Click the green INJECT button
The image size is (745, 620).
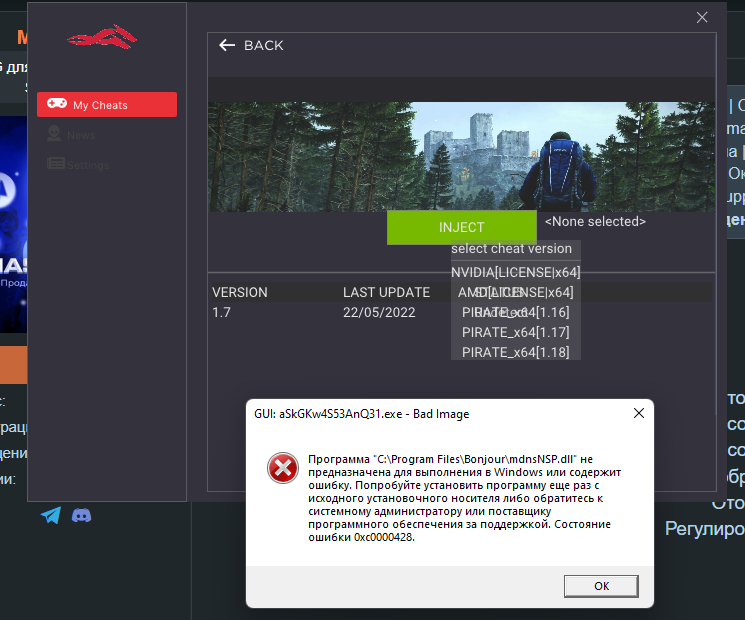pyautogui.click(x=462, y=228)
